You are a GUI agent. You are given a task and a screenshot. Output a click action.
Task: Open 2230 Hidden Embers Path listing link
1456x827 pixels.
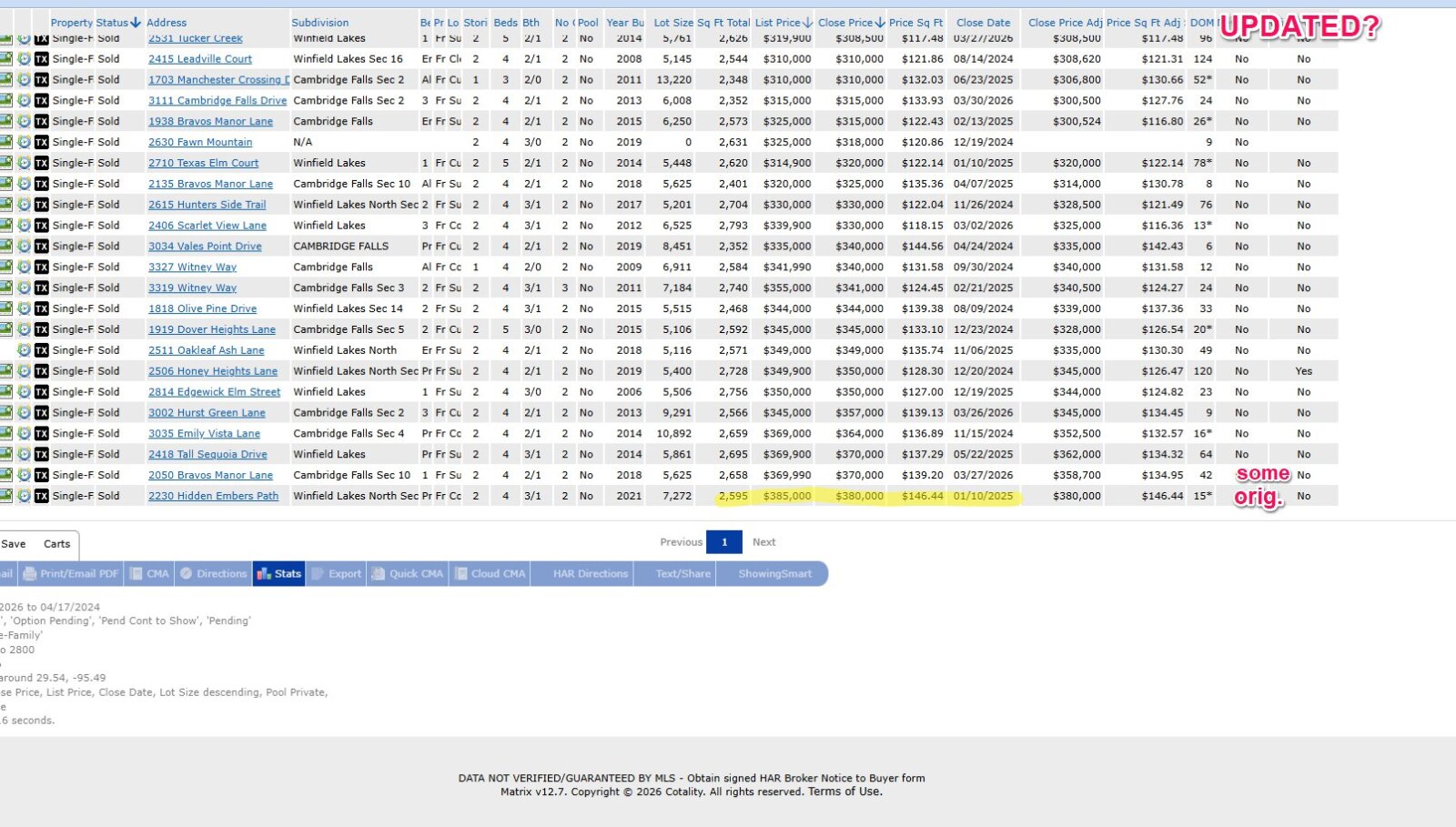pos(213,496)
